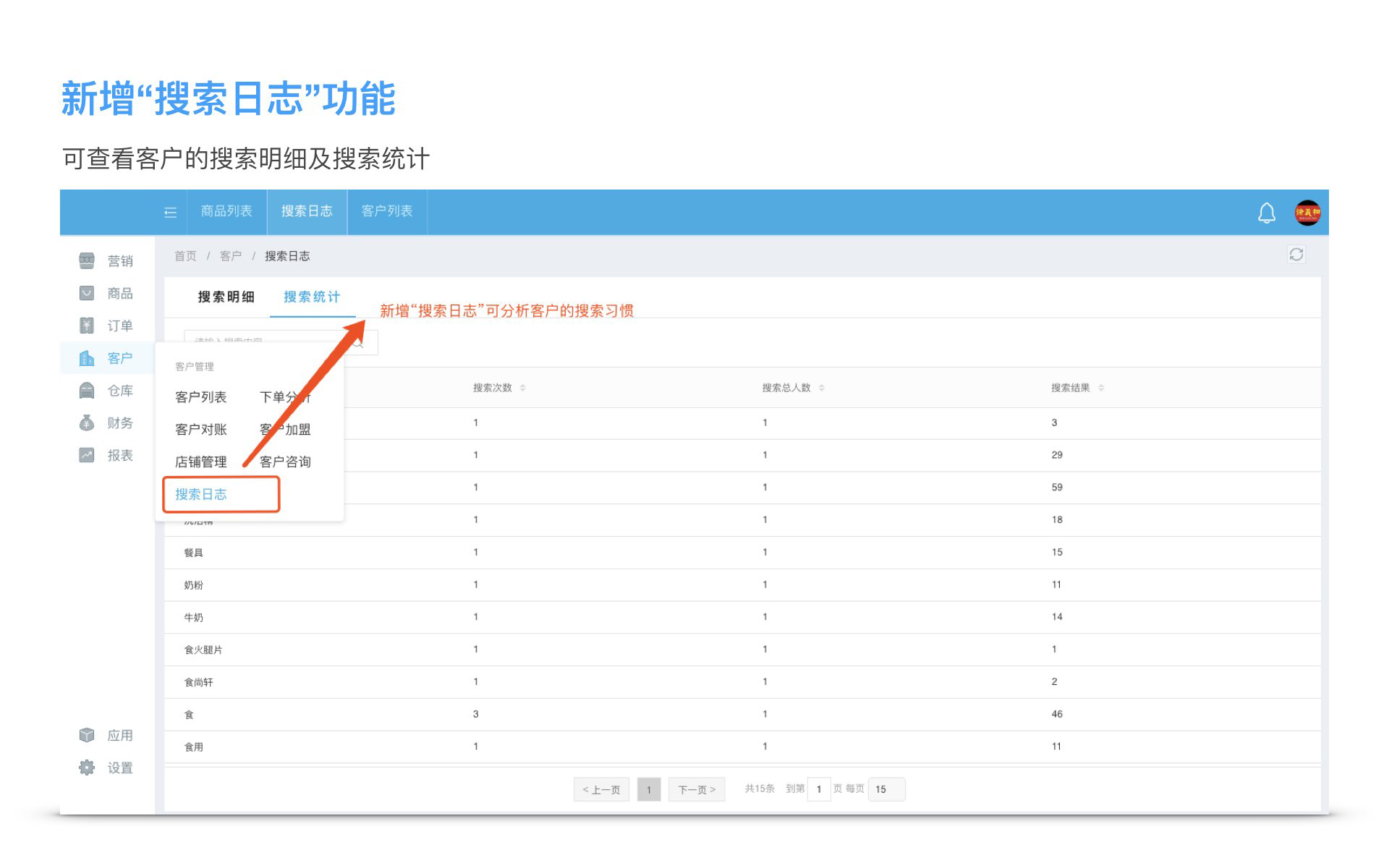Sort by 搜索总人数 column arrows
The height and width of the screenshot is (868, 1389).
pyautogui.click(x=822, y=388)
